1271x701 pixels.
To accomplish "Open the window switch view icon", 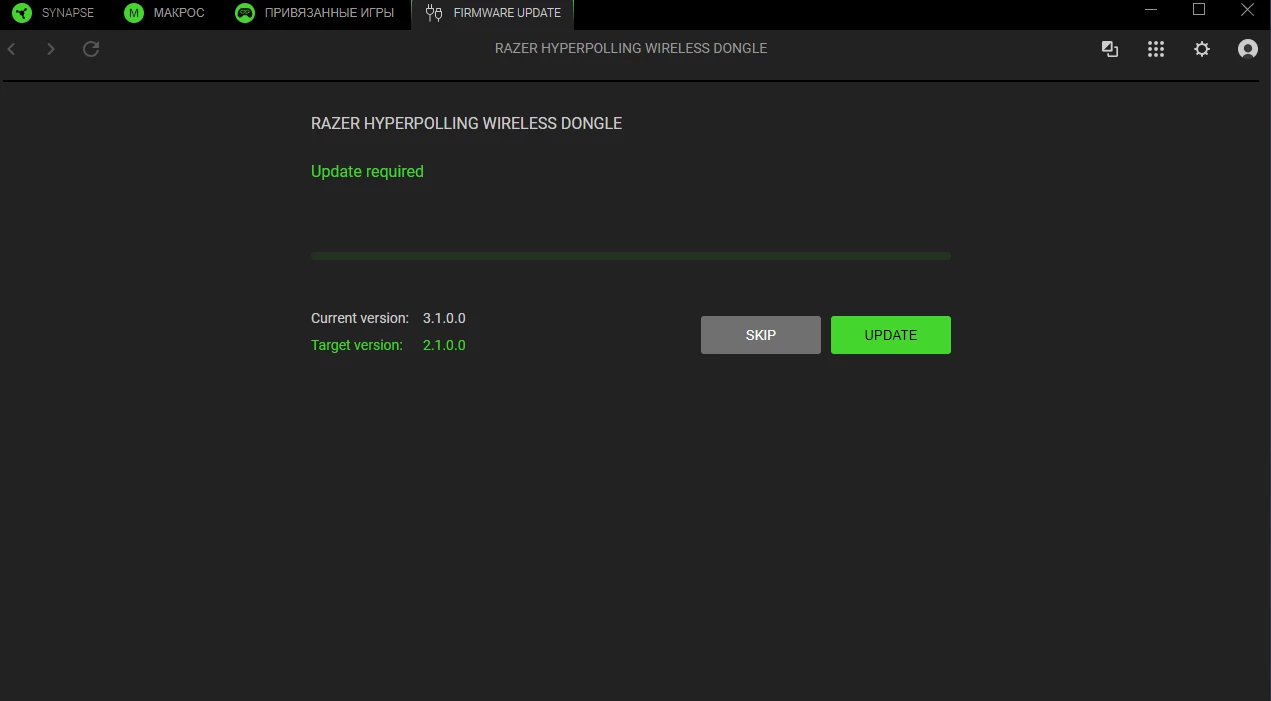I will (x=1110, y=49).
